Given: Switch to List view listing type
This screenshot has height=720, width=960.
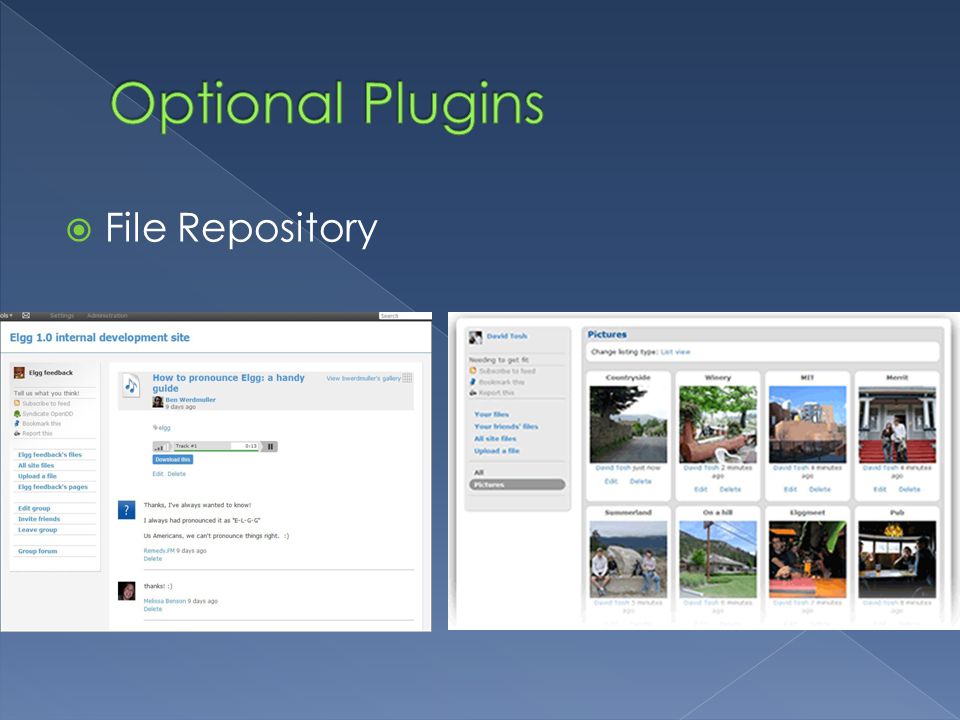Looking at the screenshot, I should pos(675,352).
